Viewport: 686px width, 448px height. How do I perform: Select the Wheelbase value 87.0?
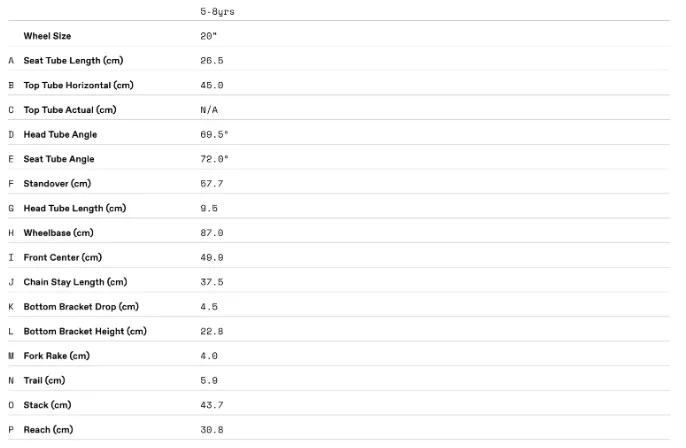(212, 233)
